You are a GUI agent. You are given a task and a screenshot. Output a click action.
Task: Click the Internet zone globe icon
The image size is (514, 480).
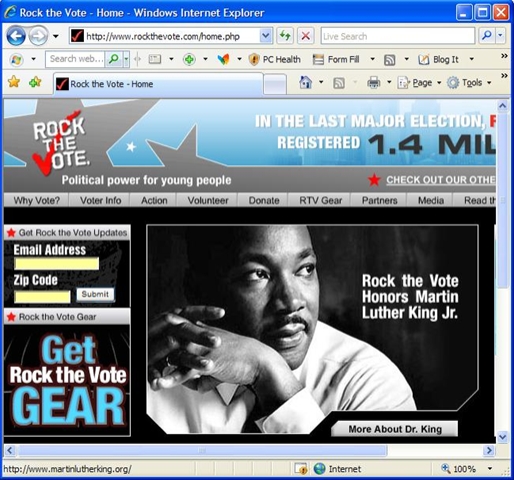(x=319, y=469)
